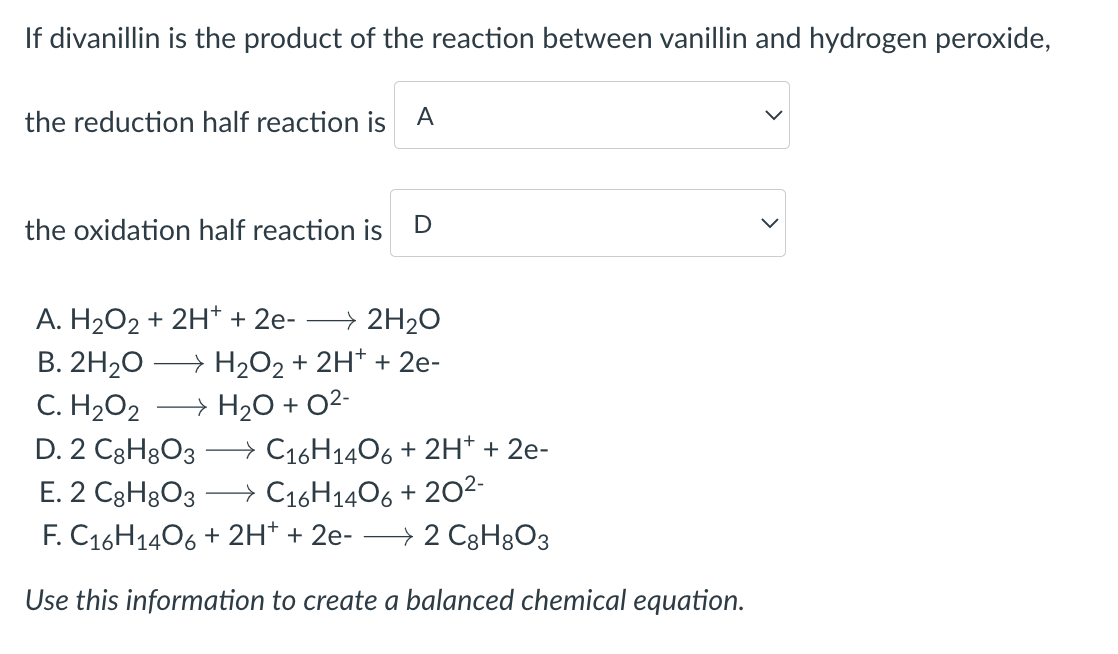Select the current answer A in the first dropdown

426,115
